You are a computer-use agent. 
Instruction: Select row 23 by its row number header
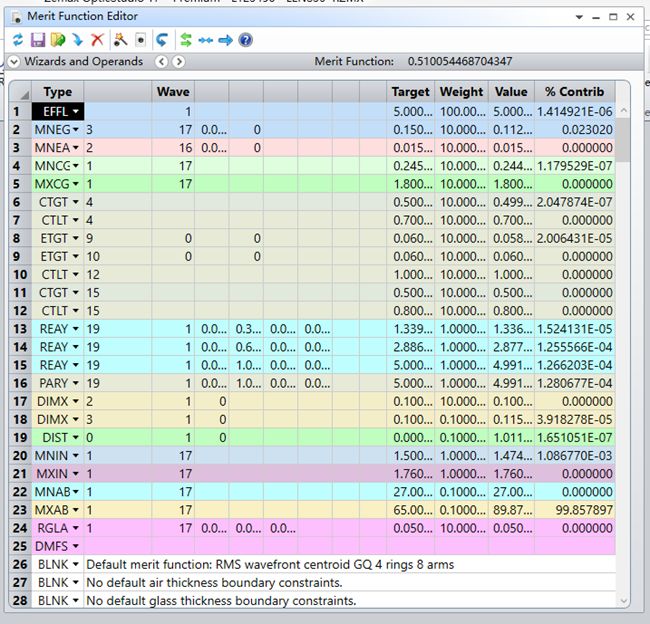point(16,509)
